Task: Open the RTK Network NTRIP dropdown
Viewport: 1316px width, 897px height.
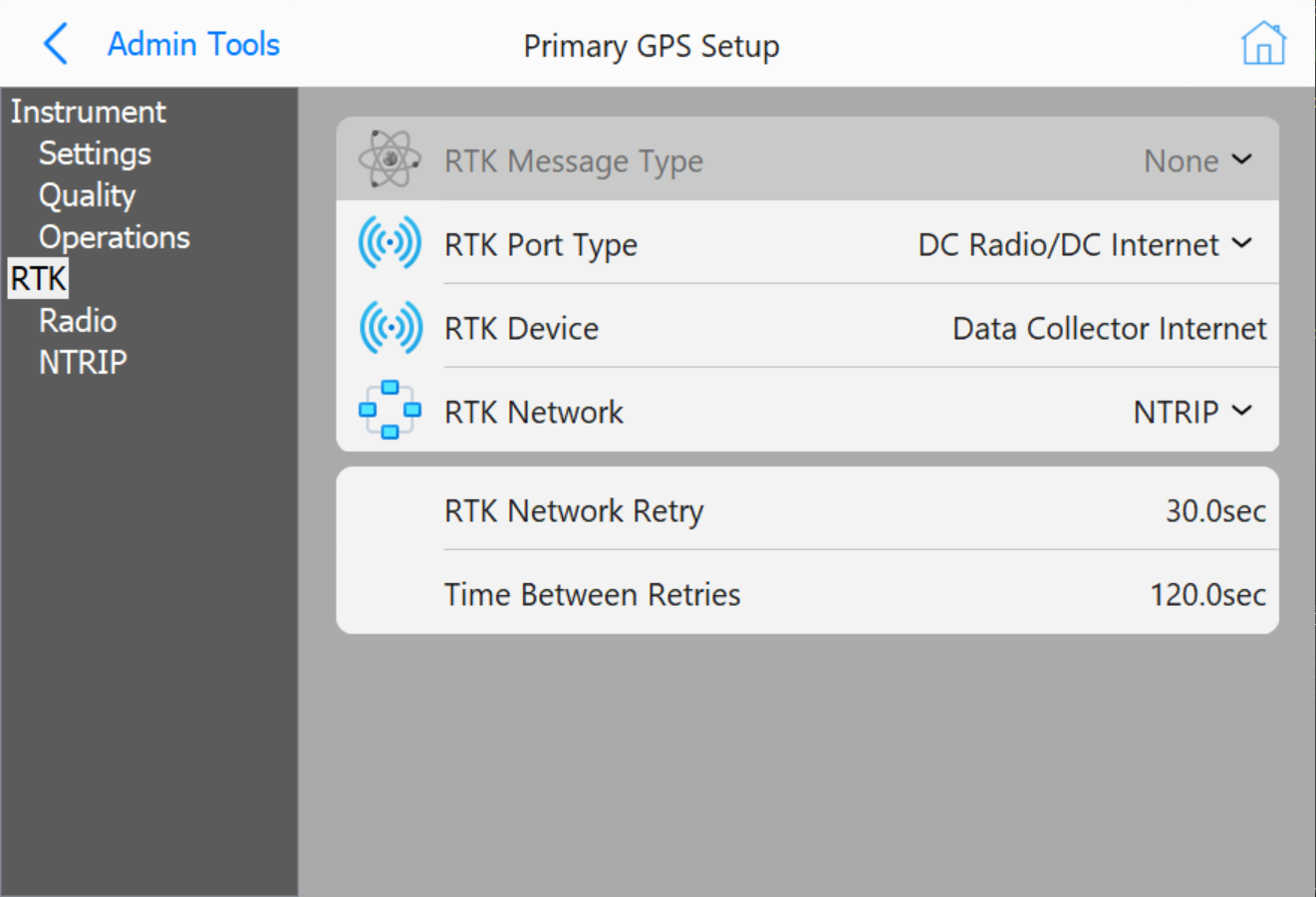Action: point(1191,412)
